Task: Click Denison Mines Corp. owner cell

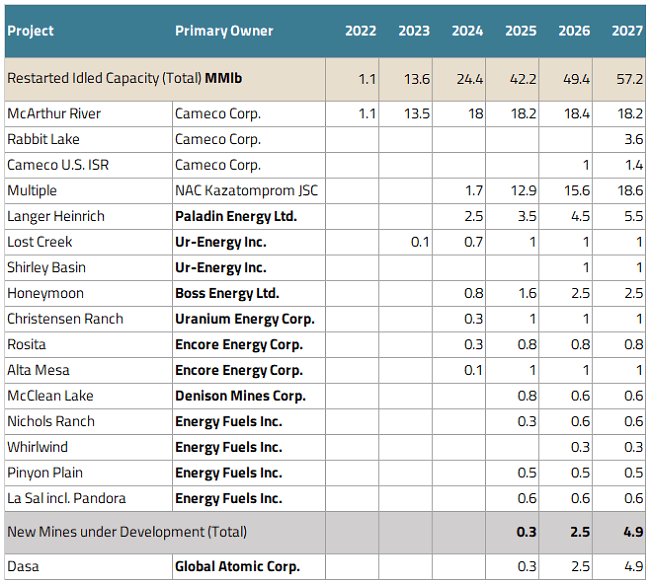Action: point(249,396)
